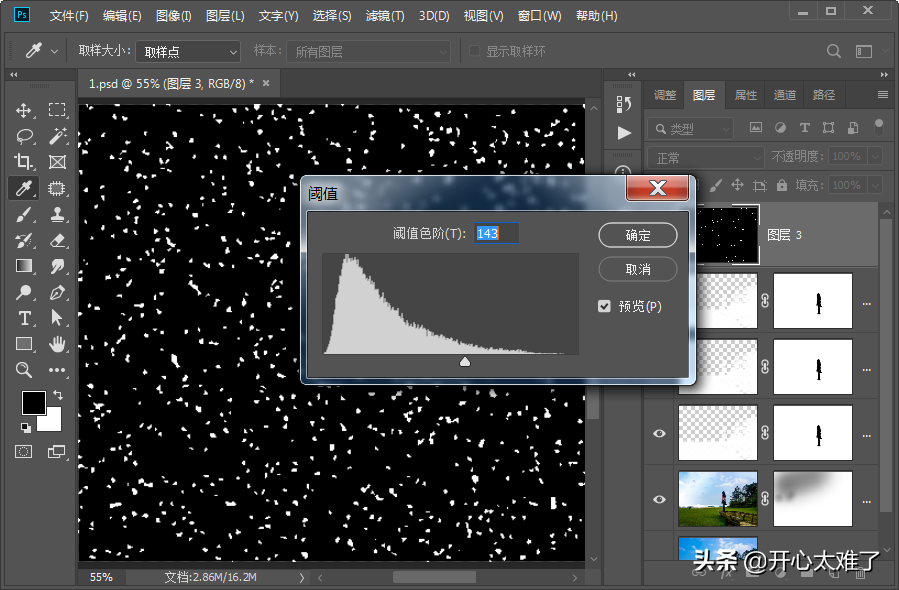
Task: Select the Zoom tool
Action: click(x=24, y=370)
